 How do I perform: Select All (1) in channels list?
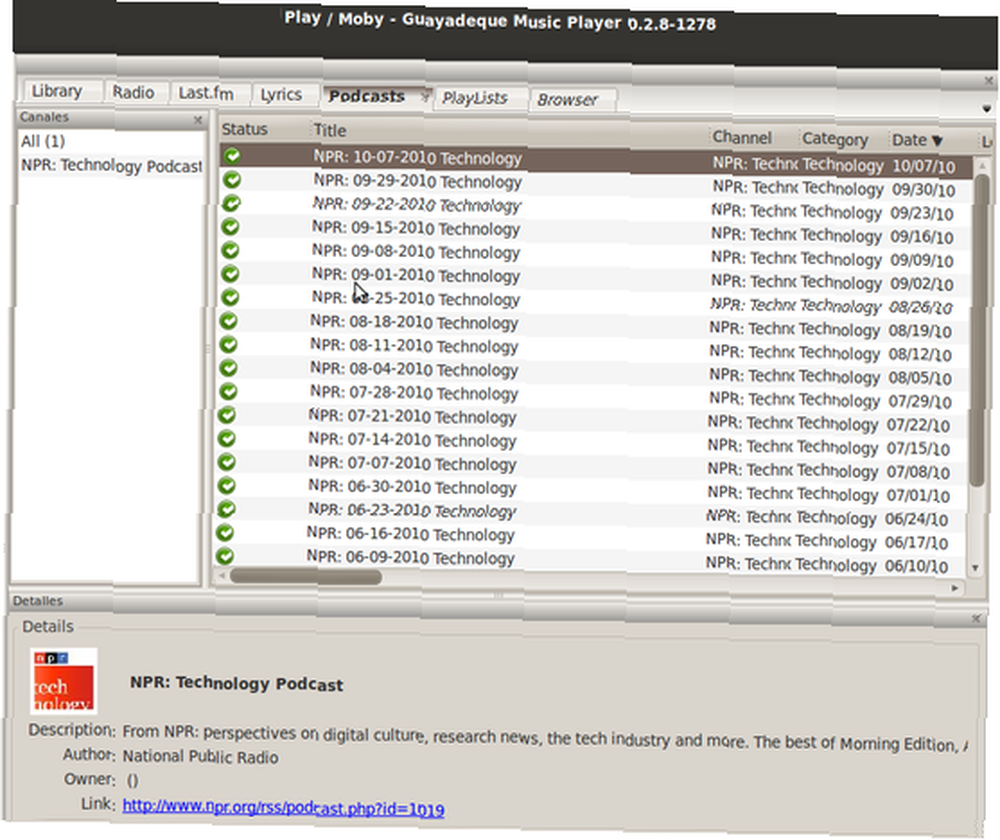coord(43,141)
